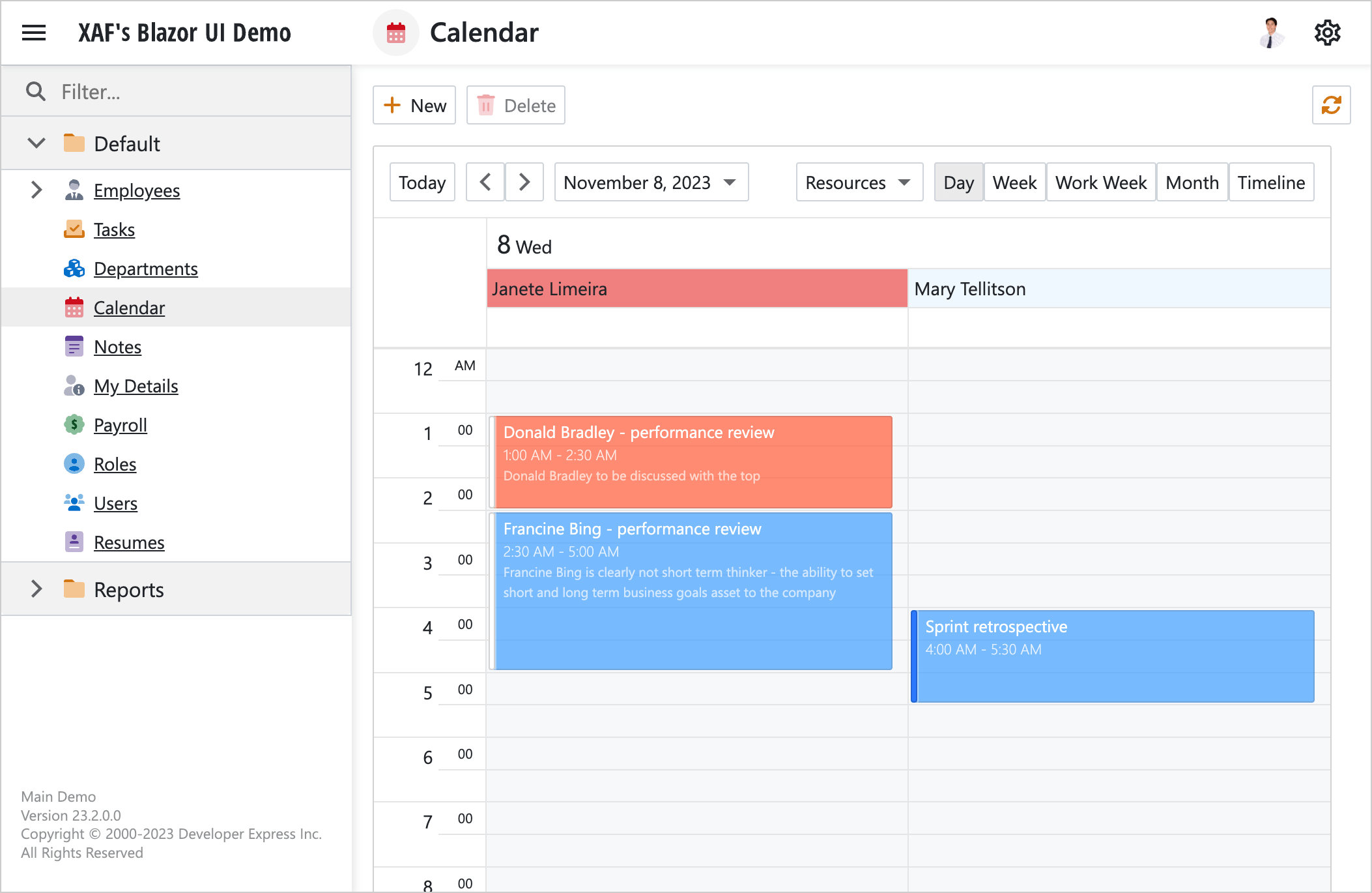
Task: Select the Tasks checklist icon
Action: (x=74, y=229)
